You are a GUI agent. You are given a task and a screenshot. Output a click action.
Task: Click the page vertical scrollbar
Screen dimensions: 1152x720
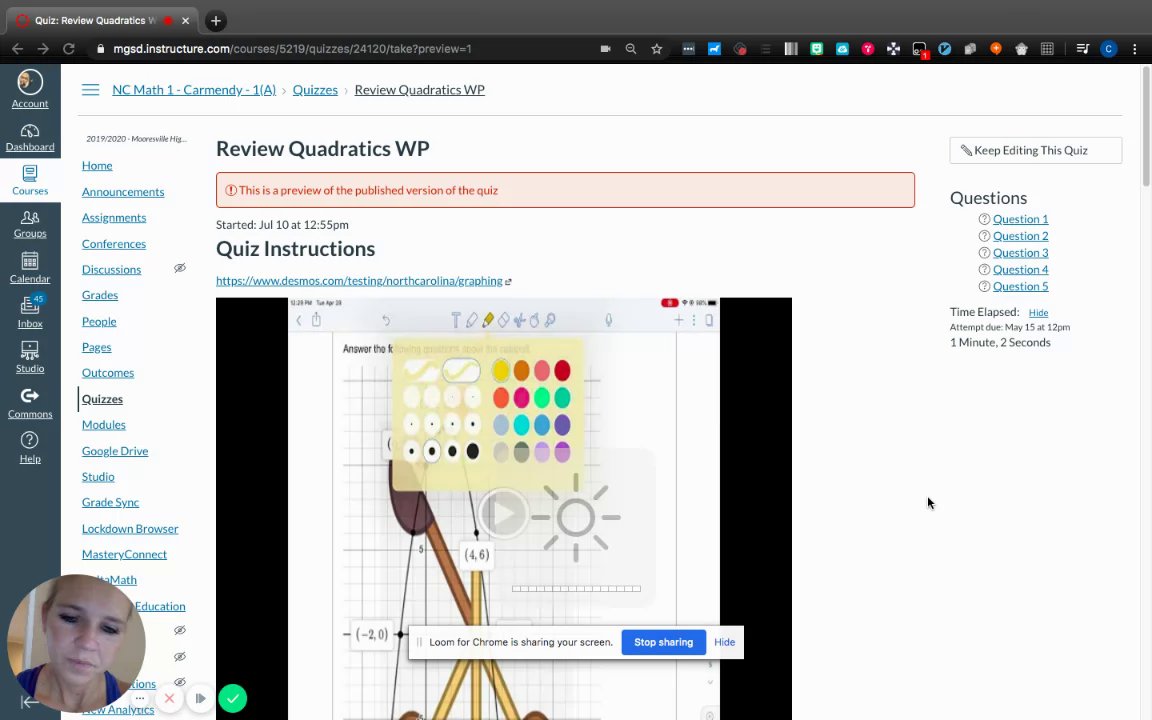pos(1146,126)
